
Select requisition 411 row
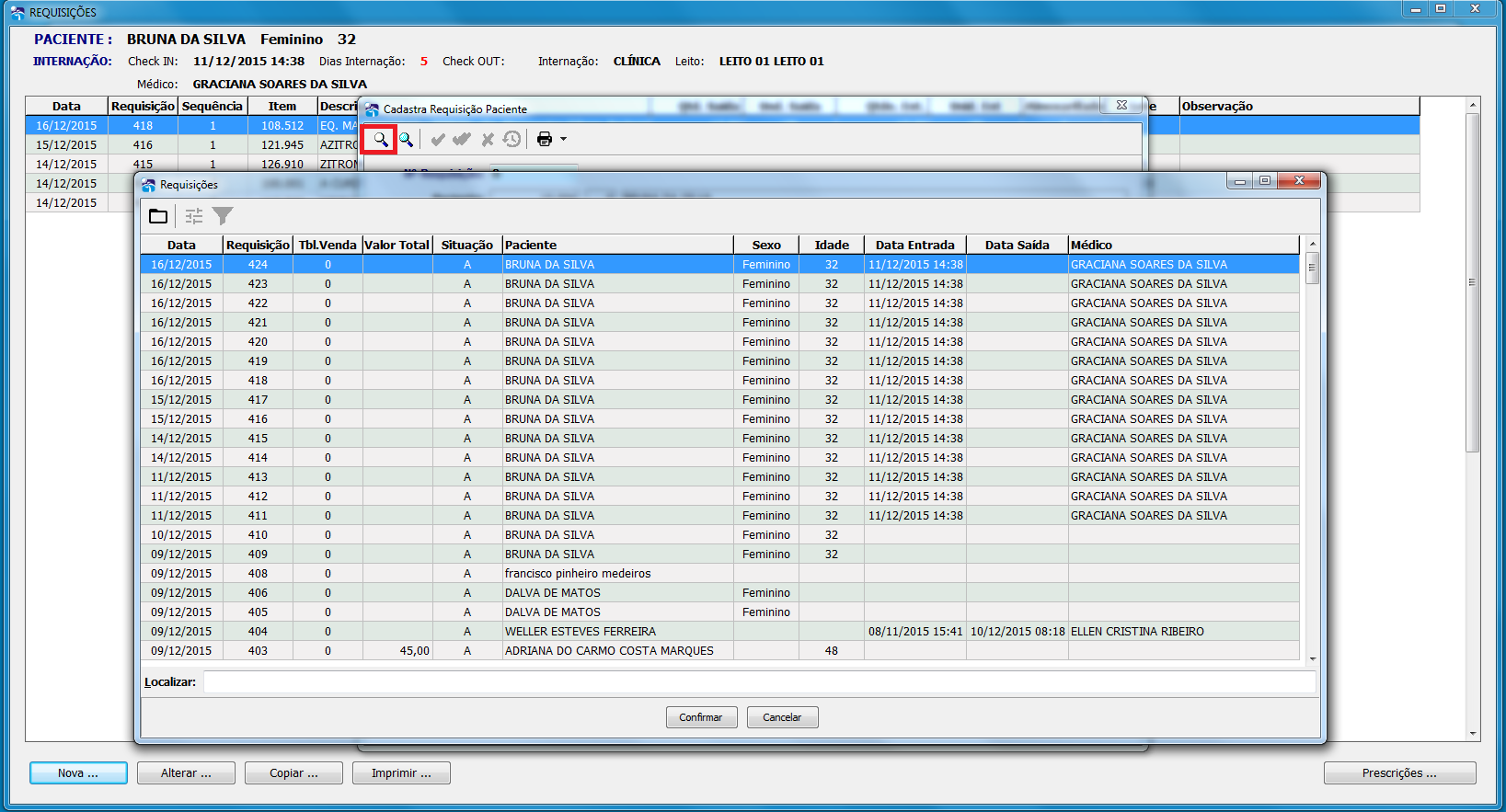719,516
